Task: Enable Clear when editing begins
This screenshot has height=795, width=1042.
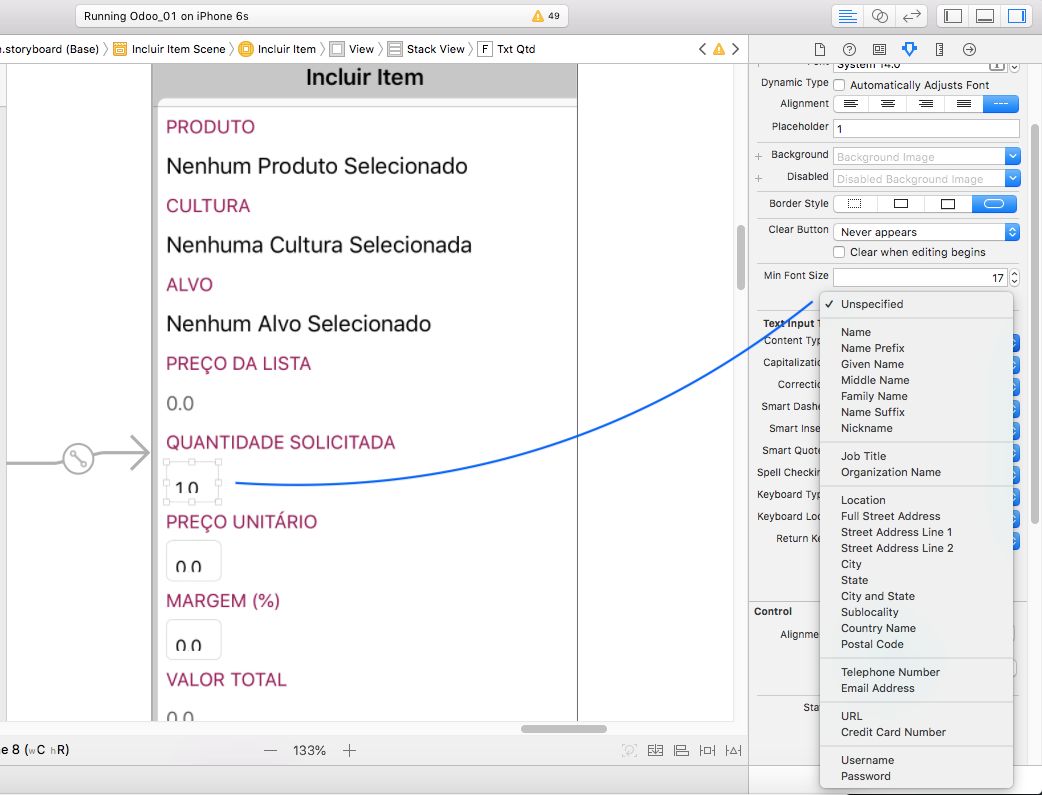Action: pyautogui.click(x=839, y=252)
